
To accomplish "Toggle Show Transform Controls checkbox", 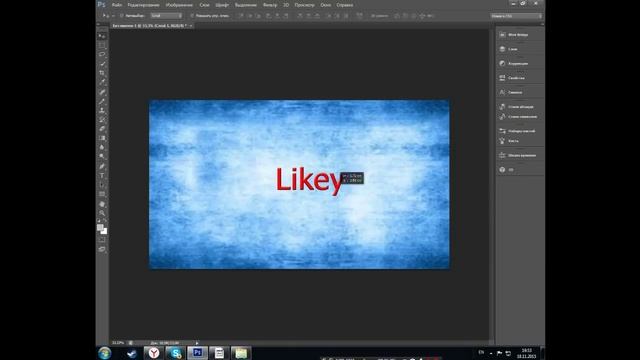I will click(x=192, y=16).
